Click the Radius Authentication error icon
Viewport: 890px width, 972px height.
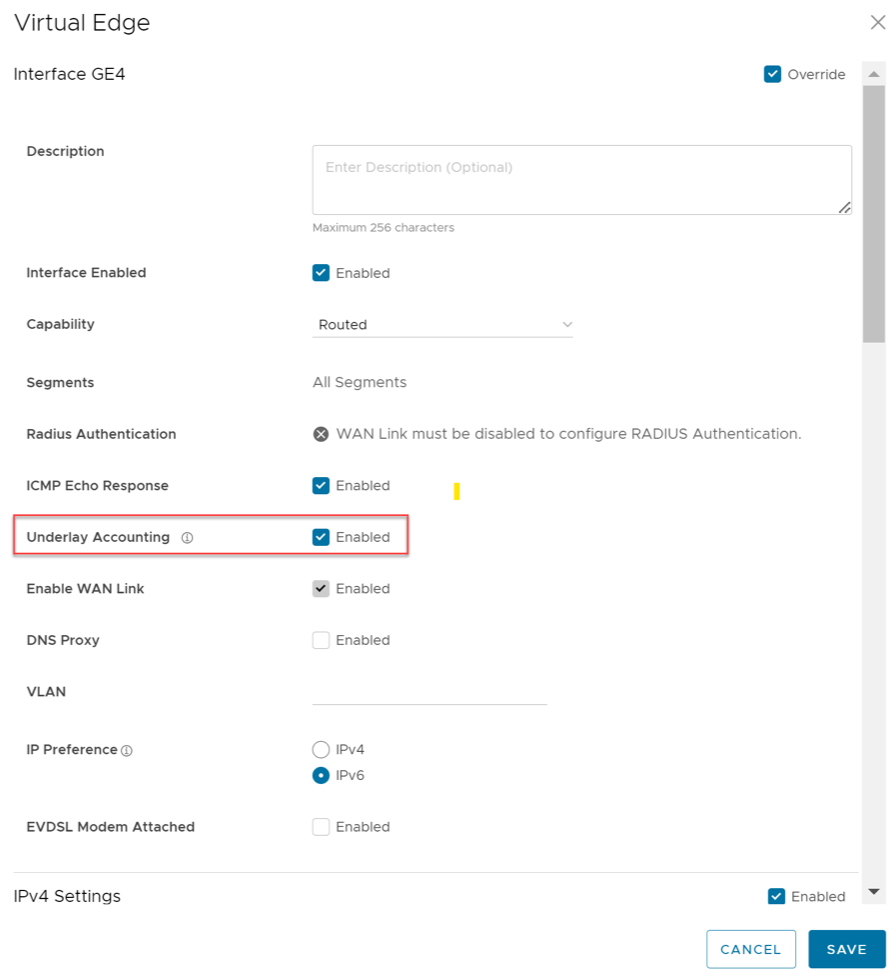pyautogui.click(x=321, y=434)
